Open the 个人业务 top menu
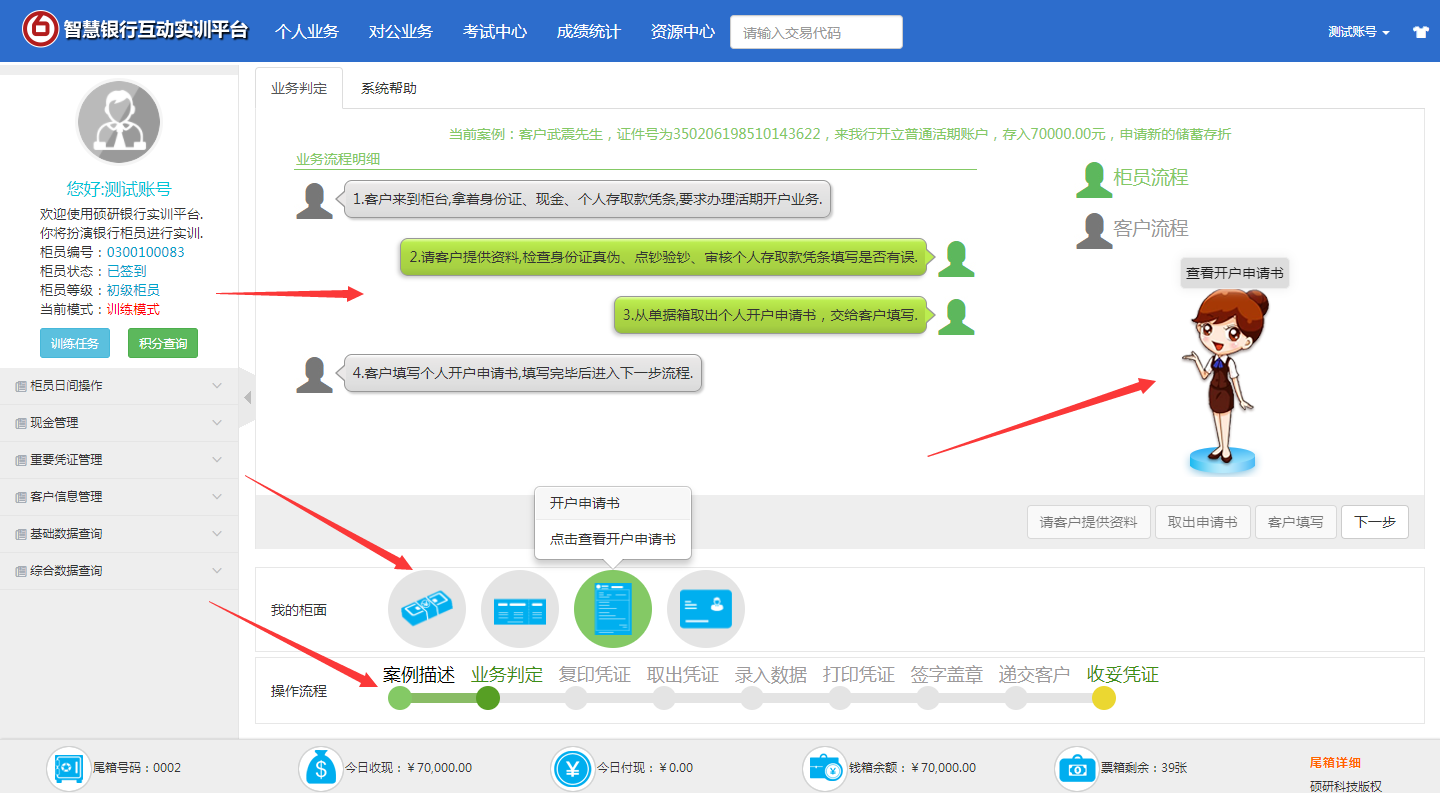This screenshot has height=793, width=1440. 307,32
